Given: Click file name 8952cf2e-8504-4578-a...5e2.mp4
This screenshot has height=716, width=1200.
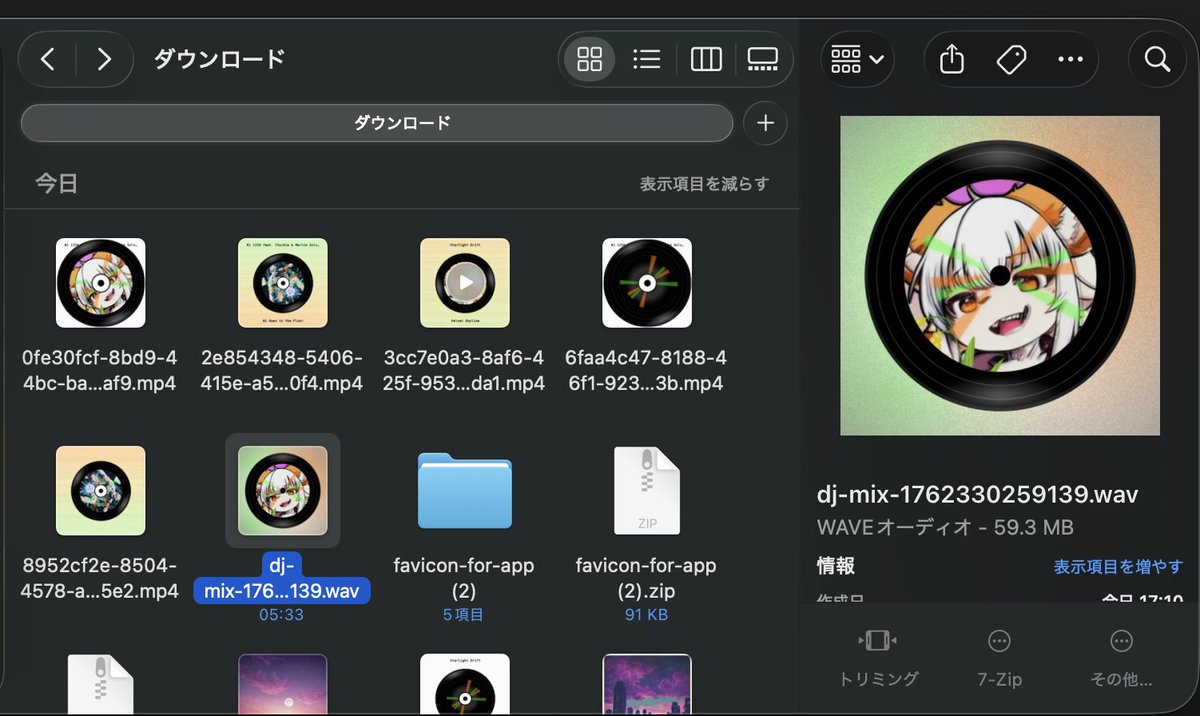Looking at the screenshot, I should coord(99,578).
